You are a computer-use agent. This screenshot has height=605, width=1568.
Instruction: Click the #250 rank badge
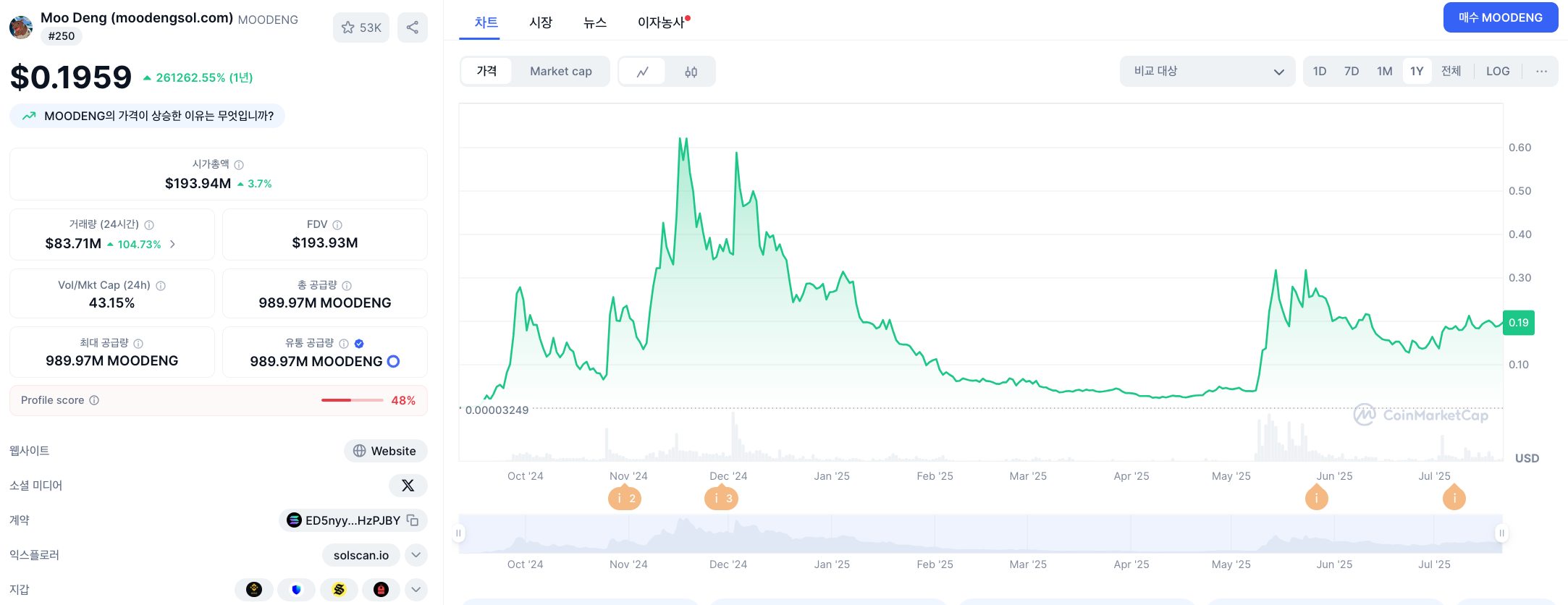tap(62, 36)
